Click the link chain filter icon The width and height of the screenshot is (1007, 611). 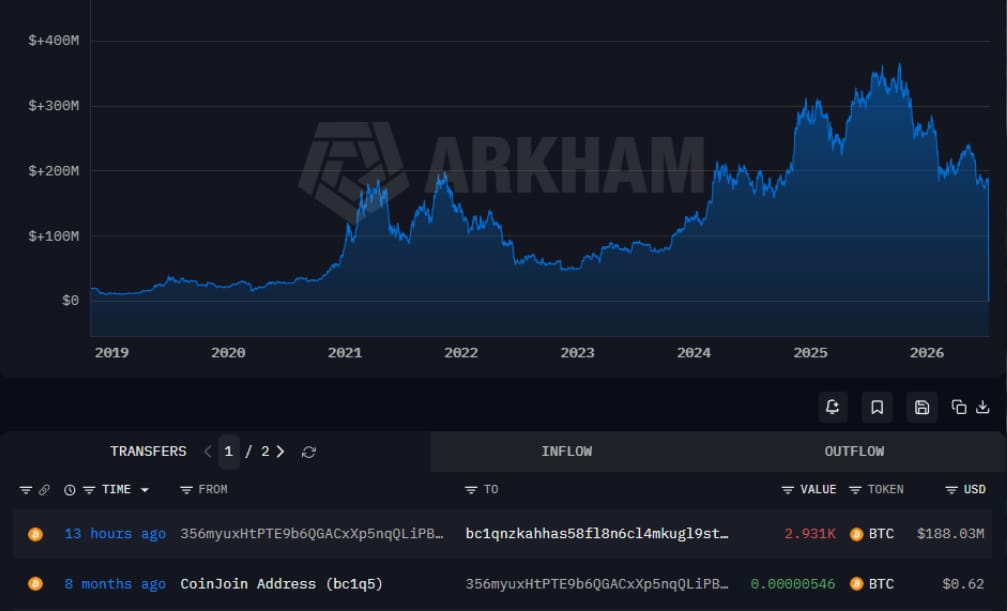pyautogui.click(x=44, y=490)
